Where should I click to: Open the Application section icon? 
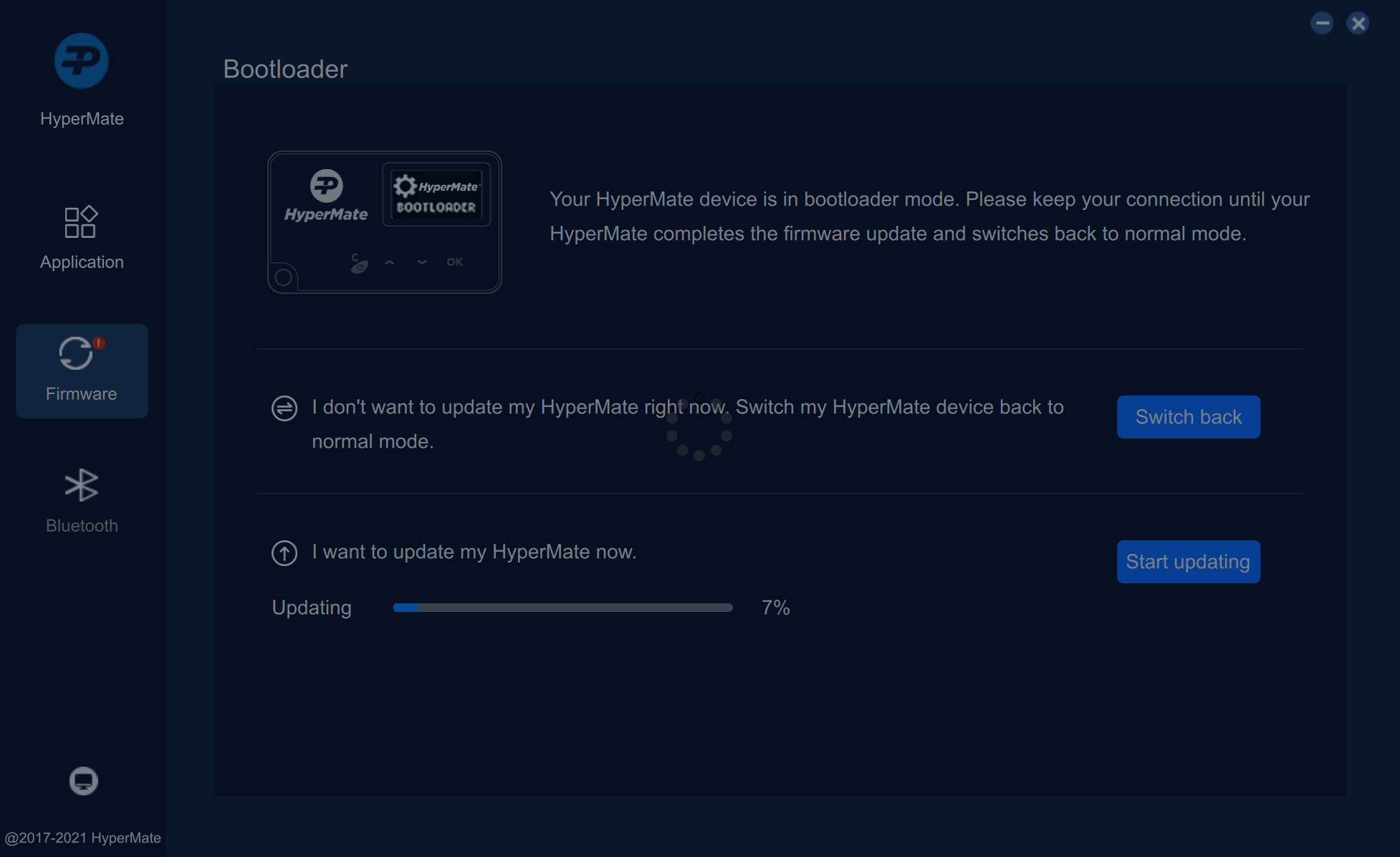coord(81,222)
